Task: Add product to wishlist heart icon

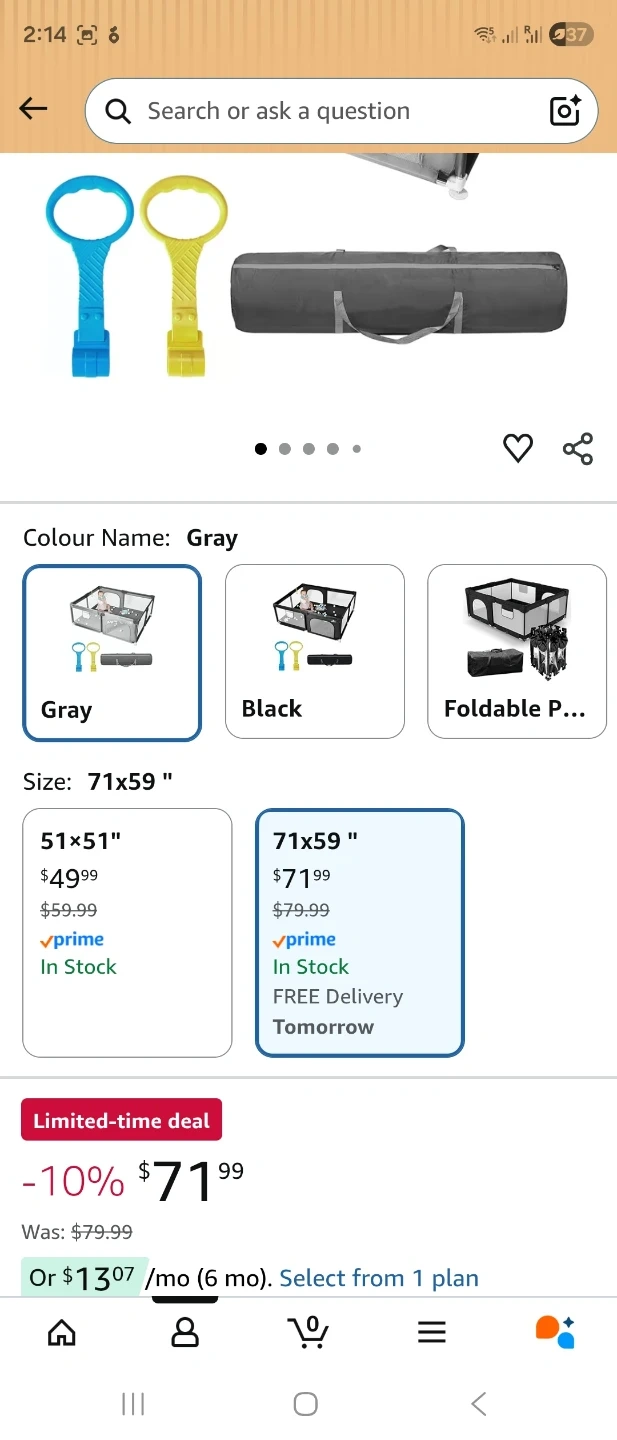Action: tap(517, 449)
